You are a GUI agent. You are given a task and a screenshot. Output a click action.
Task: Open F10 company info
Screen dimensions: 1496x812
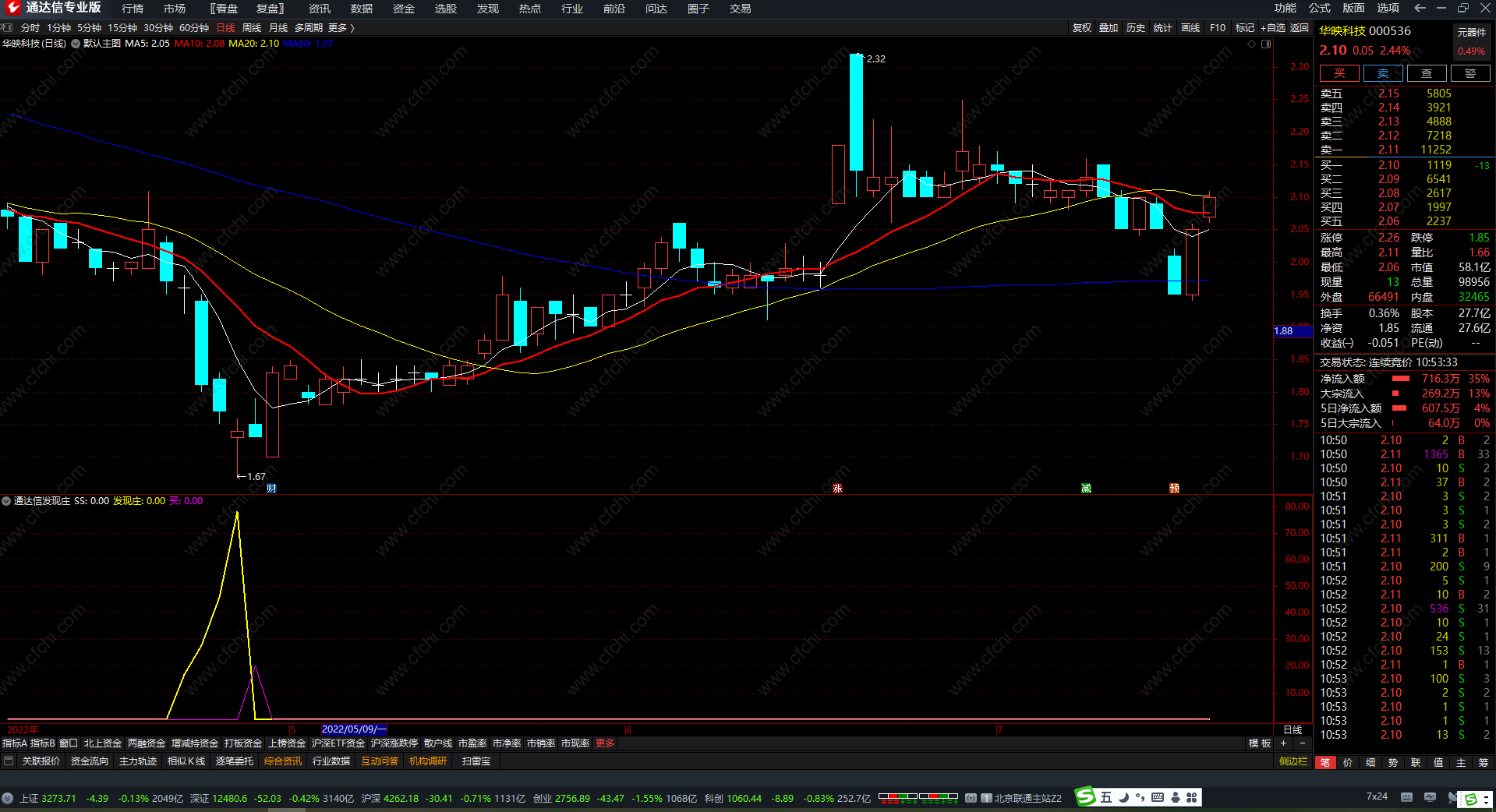click(x=1218, y=28)
